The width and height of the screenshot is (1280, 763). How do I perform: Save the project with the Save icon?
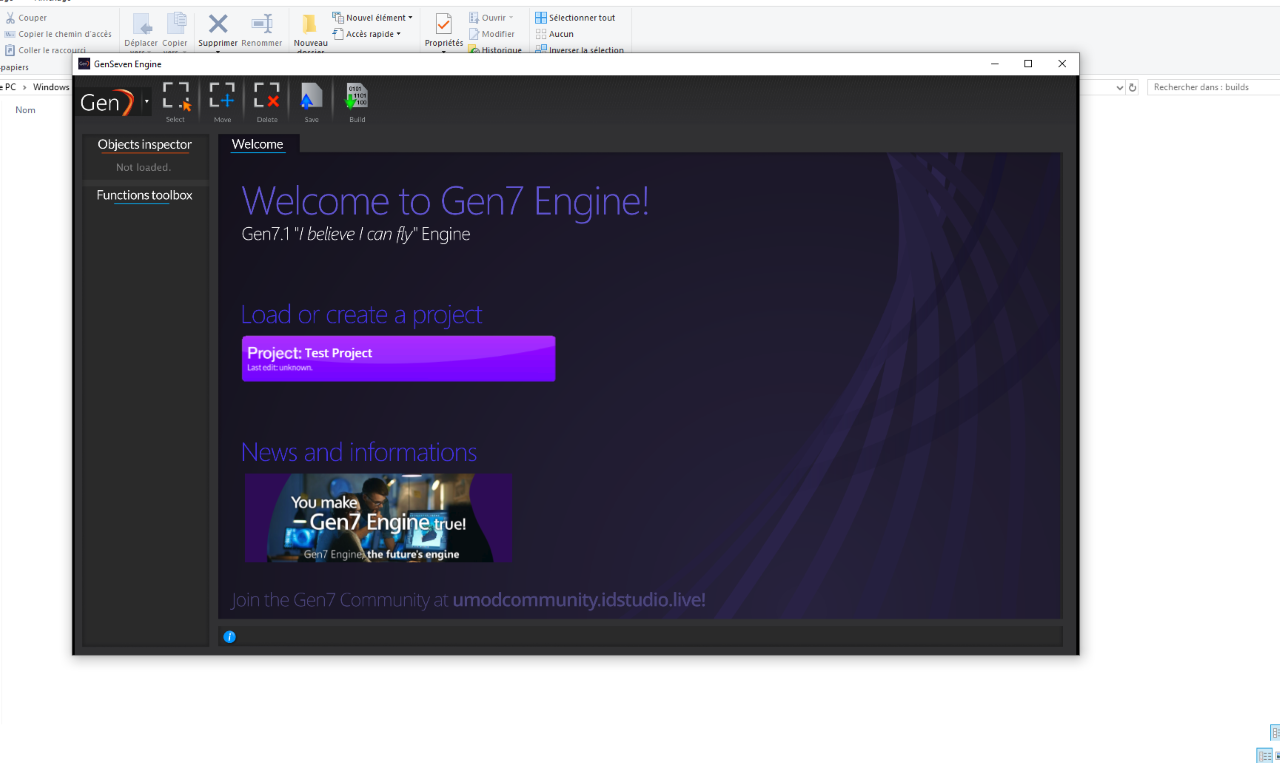click(x=311, y=100)
